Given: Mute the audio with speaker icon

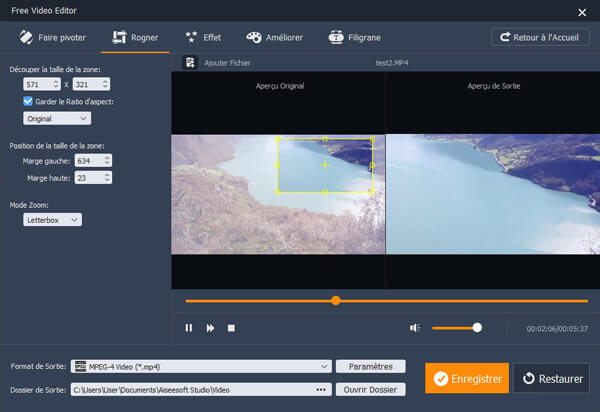Looking at the screenshot, I should pyautogui.click(x=414, y=327).
